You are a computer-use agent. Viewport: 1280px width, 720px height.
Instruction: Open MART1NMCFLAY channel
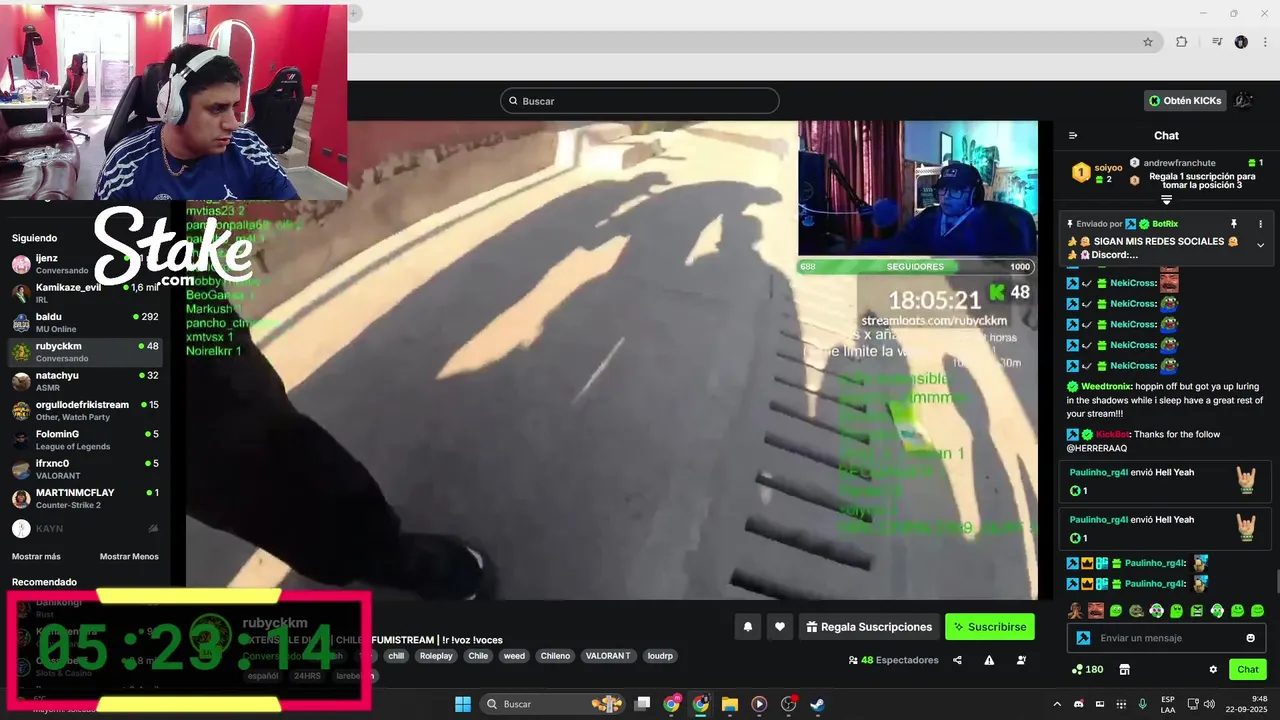click(x=85, y=498)
